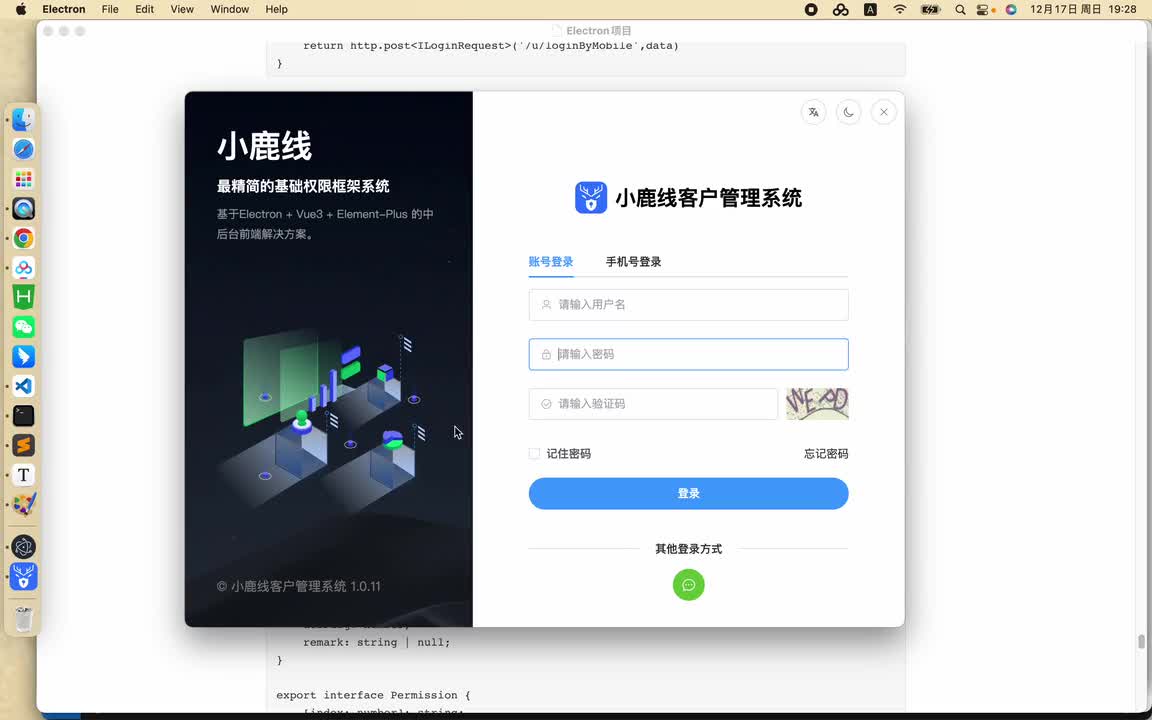
Task: Open Baidu Netdisk cloud icon in dock
Action: pyautogui.click(x=24, y=267)
